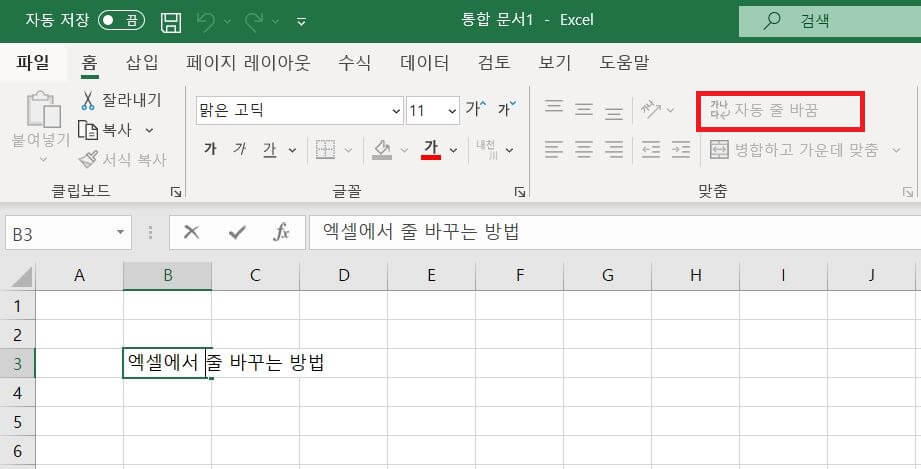The width and height of the screenshot is (921, 469).
Task: Switch to the 검토 (Review) tab
Action: [x=493, y=62]
